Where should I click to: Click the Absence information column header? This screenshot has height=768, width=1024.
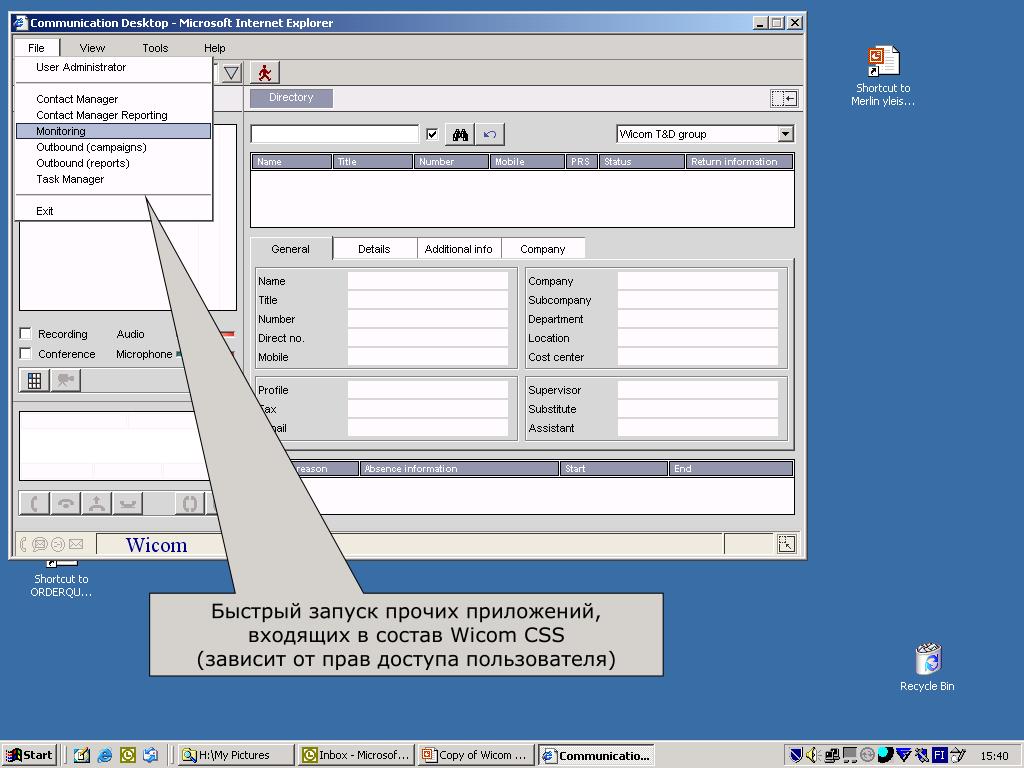pyautogui.click(x=459, y=468)
